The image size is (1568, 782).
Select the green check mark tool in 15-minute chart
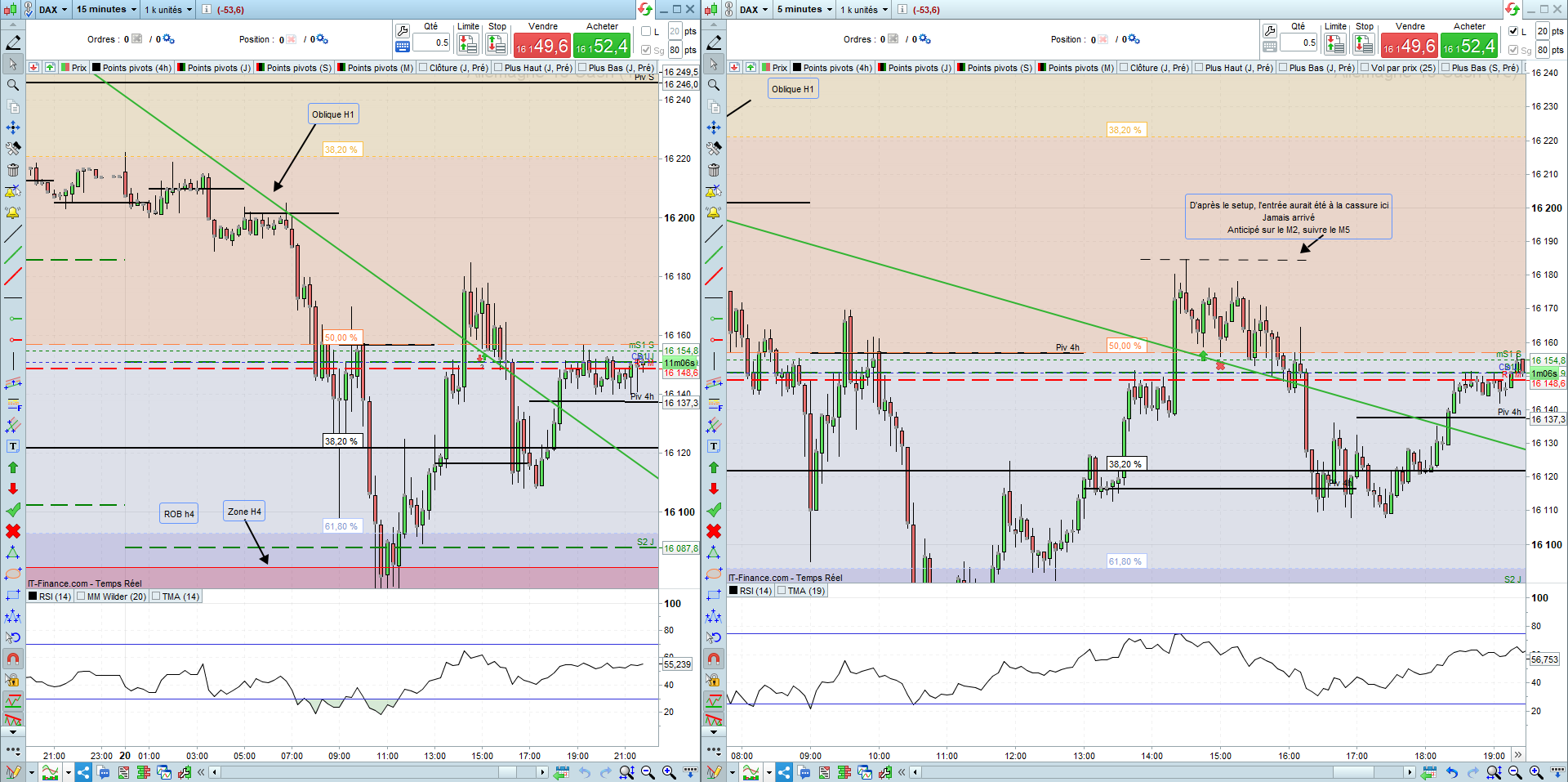tap(13, 510)
